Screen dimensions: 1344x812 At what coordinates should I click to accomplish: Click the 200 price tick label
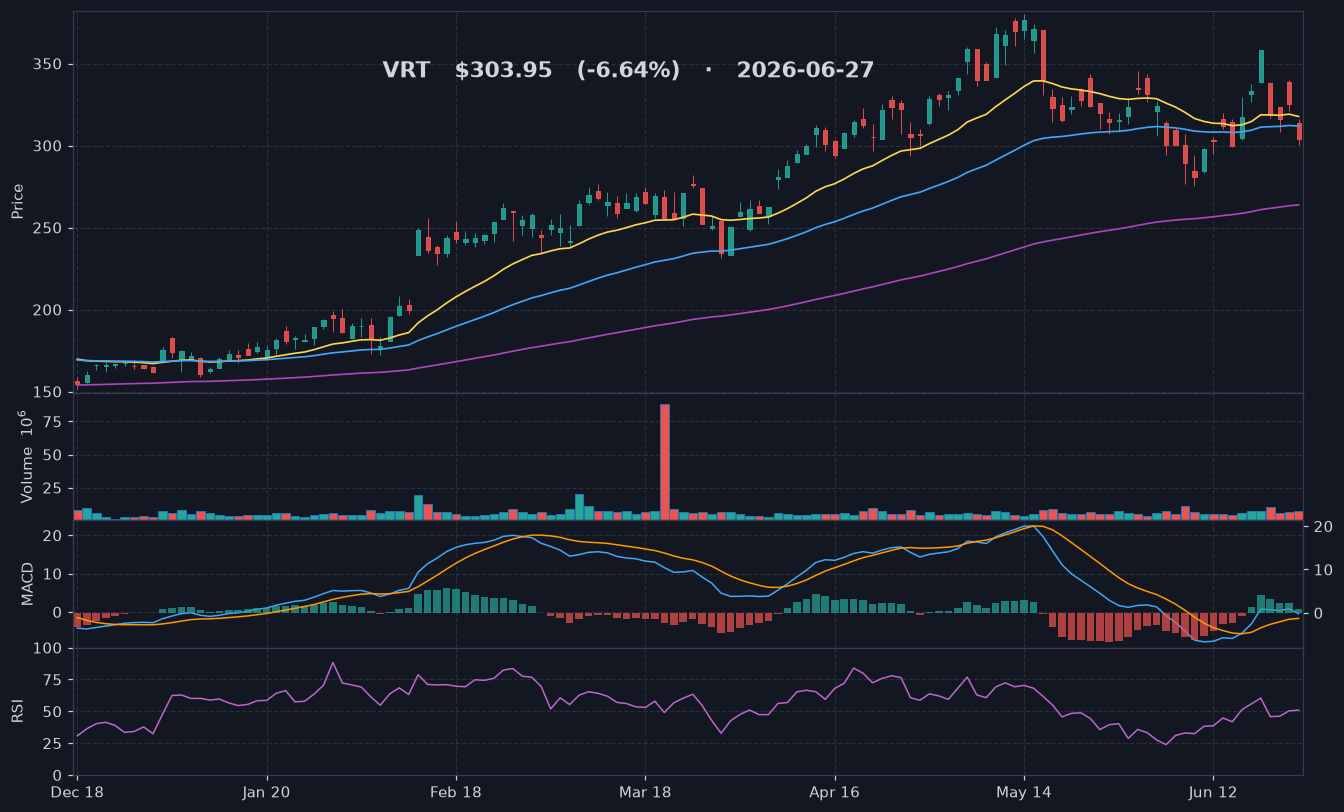point(49,311)
